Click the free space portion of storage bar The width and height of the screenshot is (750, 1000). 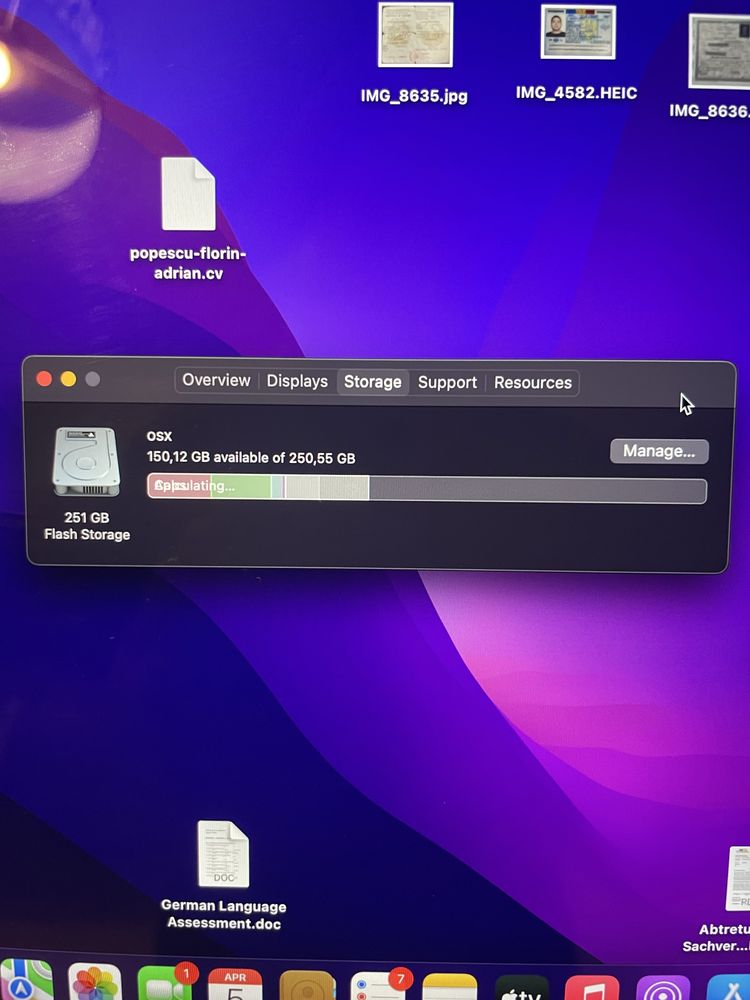(537, 490)
